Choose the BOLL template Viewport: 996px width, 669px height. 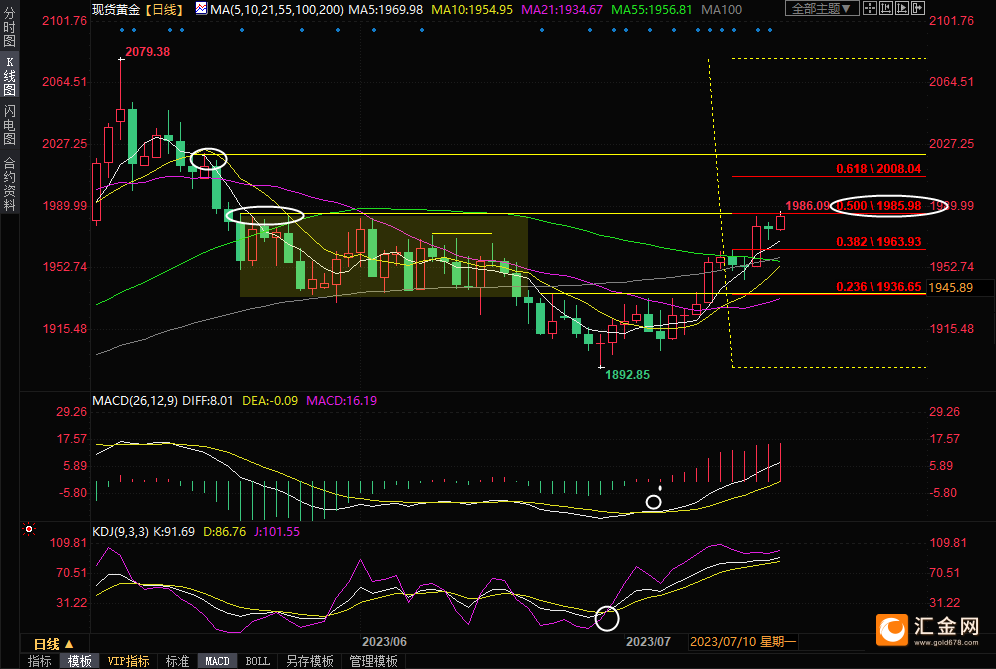pyautogui.click(x=257, y=661)
